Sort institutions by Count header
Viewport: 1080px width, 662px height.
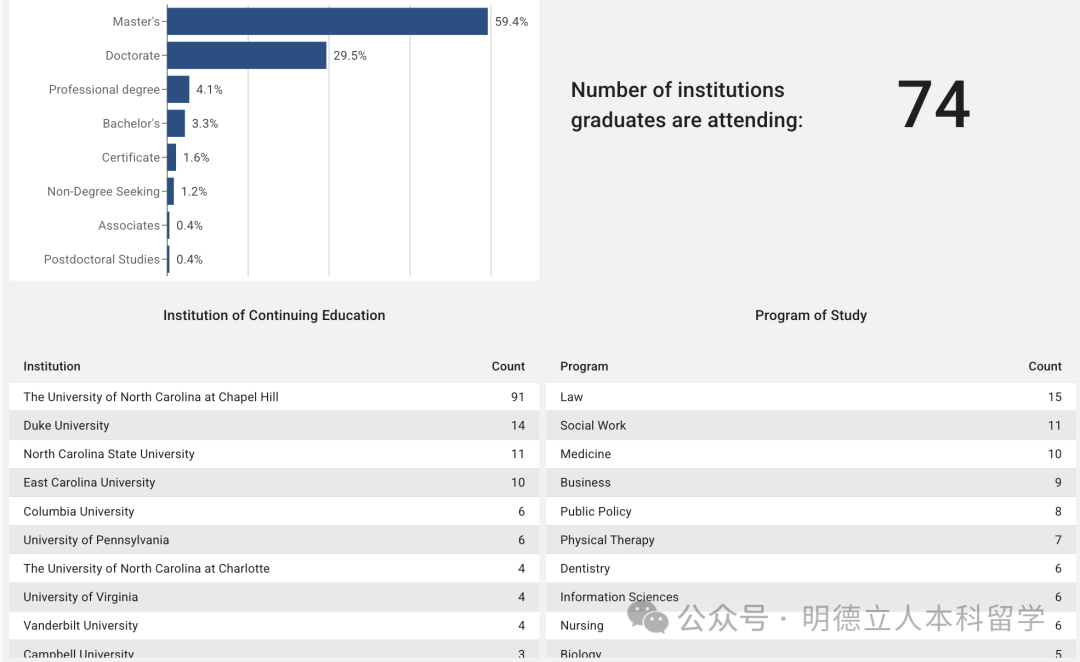(508, 366)
